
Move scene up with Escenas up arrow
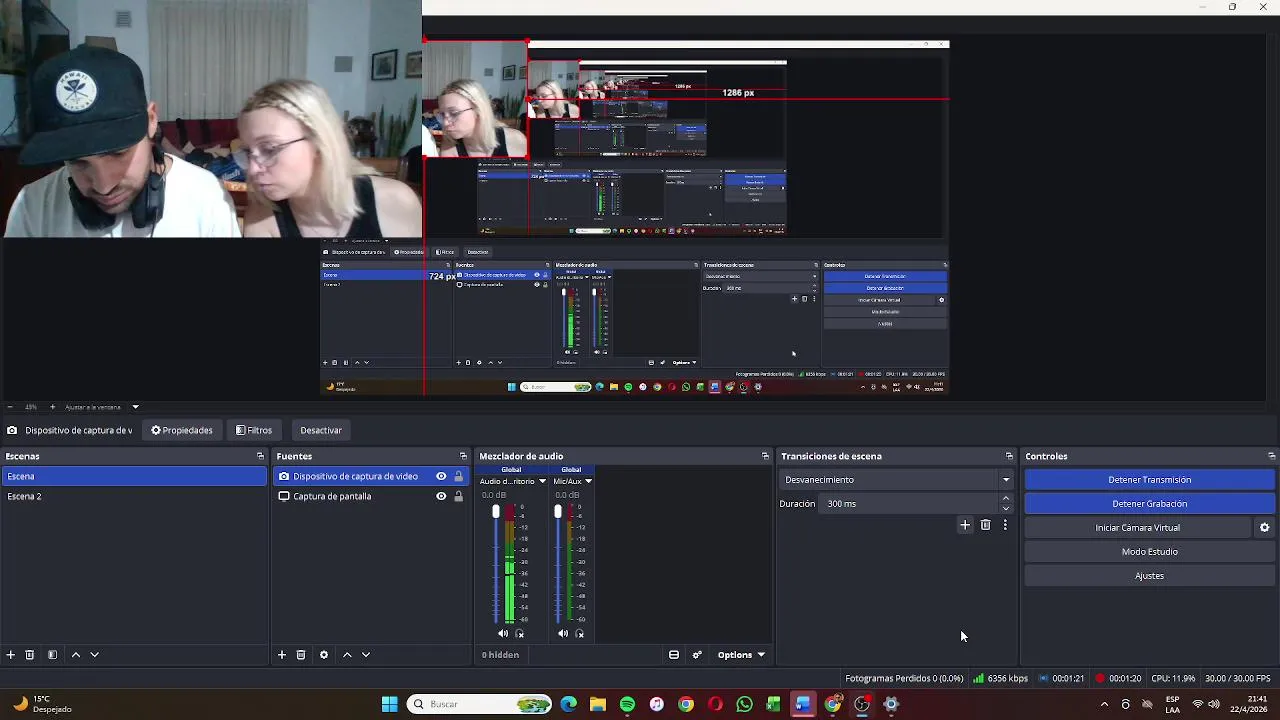pos(75,655)
